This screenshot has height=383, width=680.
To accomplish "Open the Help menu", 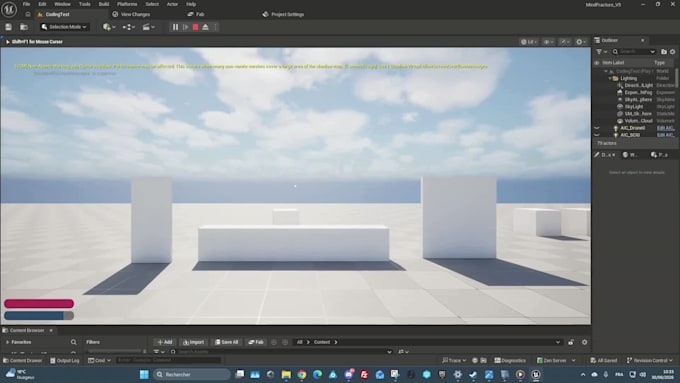I will pos(191,4).
